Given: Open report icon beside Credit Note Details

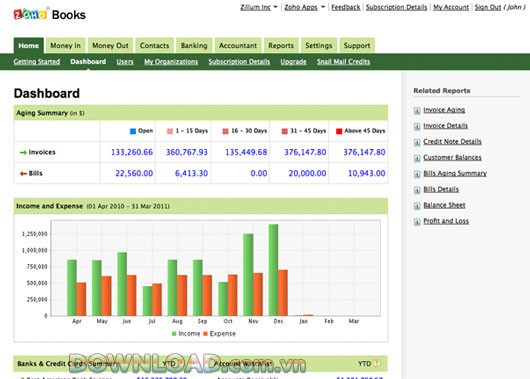Looking at the screenshot, I should click(417, 142).
